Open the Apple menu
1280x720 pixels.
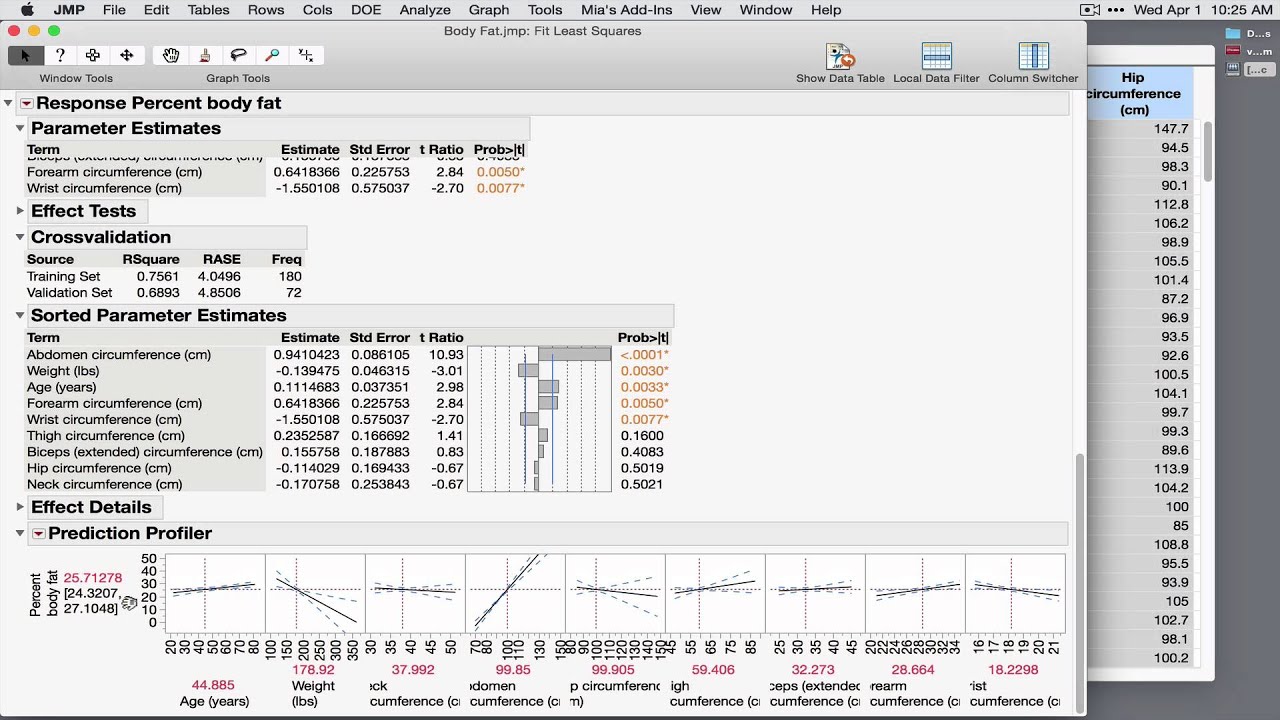pos(27,9)
